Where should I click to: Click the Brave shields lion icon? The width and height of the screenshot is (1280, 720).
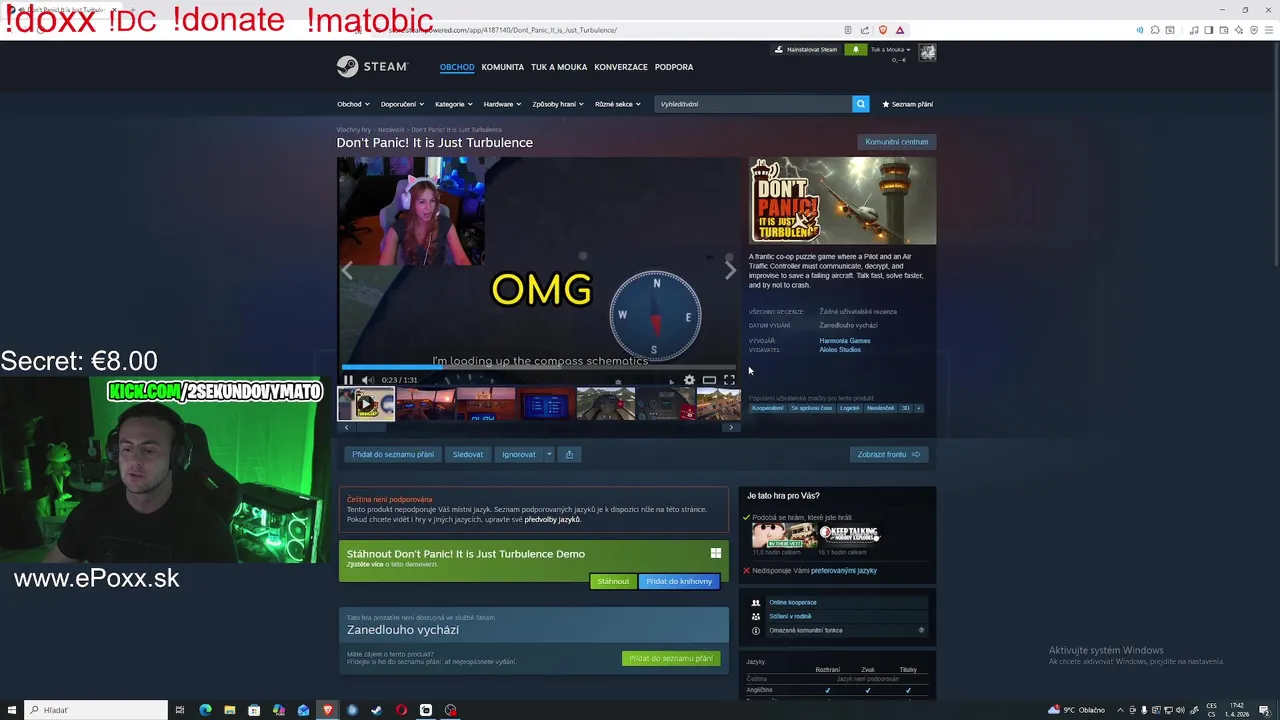pyautogui.click(x=883, y=30)
